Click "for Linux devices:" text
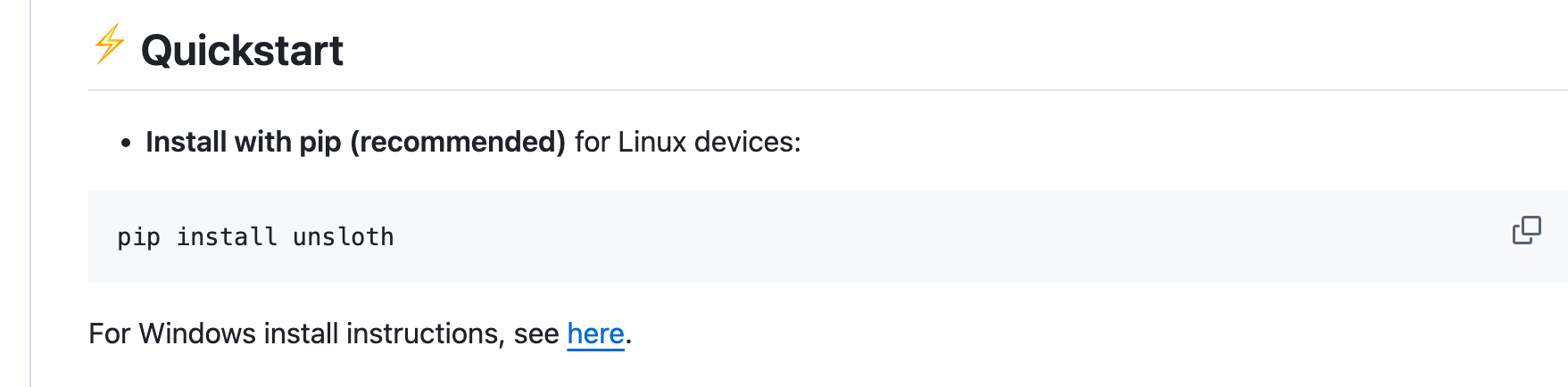 [x=687, y=142]
